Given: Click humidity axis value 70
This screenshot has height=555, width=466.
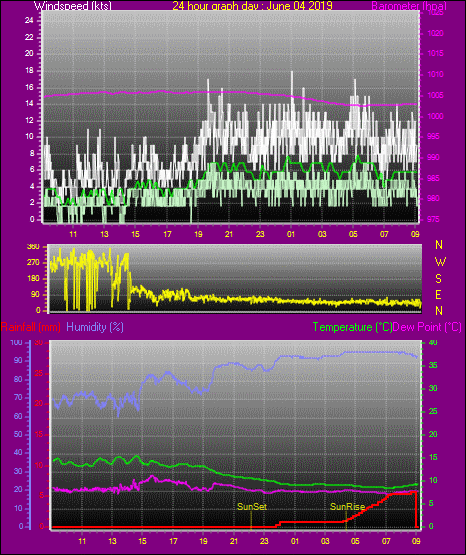Looking at the screenshot, I should [18, 397].
